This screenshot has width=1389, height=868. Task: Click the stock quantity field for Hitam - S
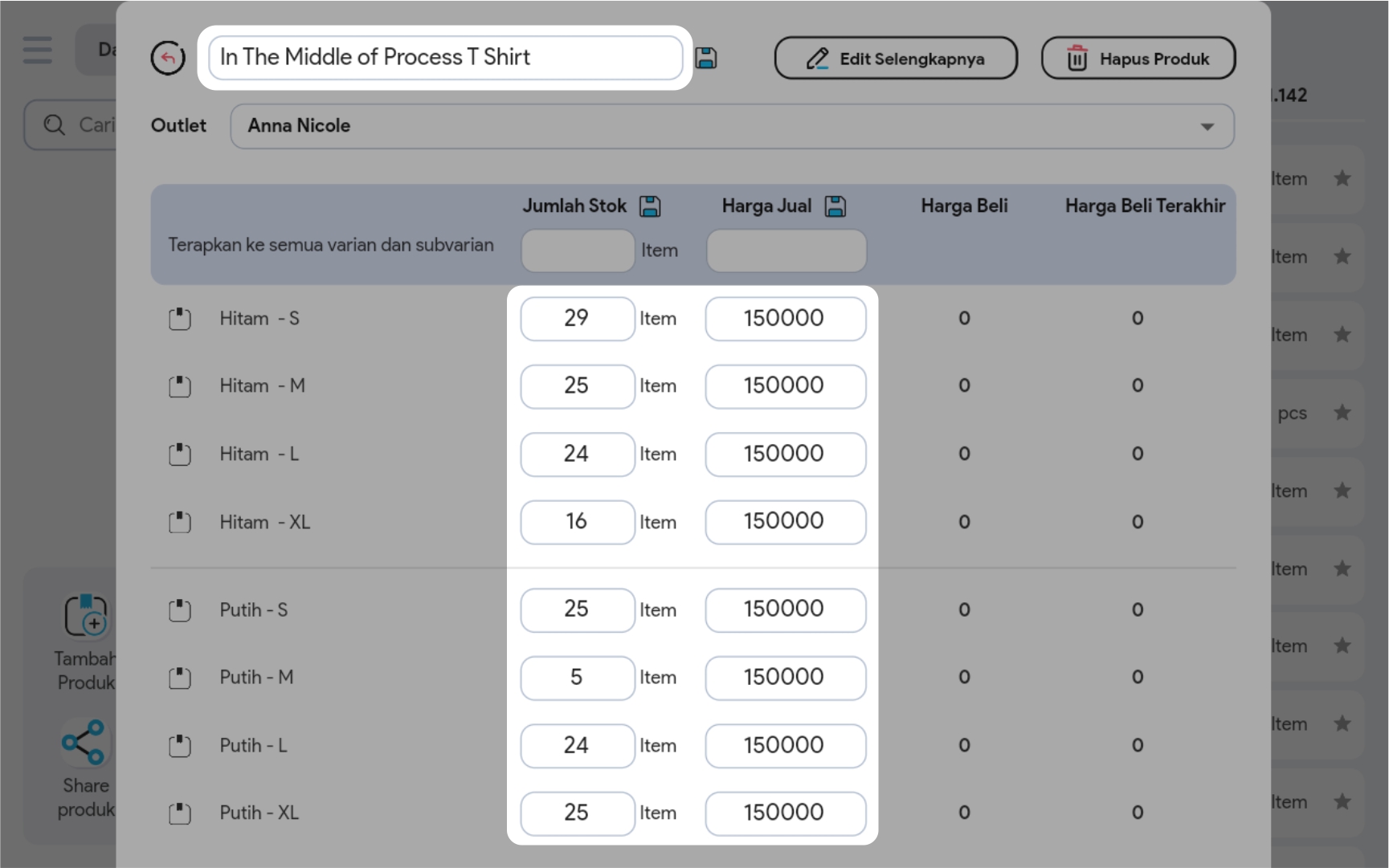tap(577, 319)
